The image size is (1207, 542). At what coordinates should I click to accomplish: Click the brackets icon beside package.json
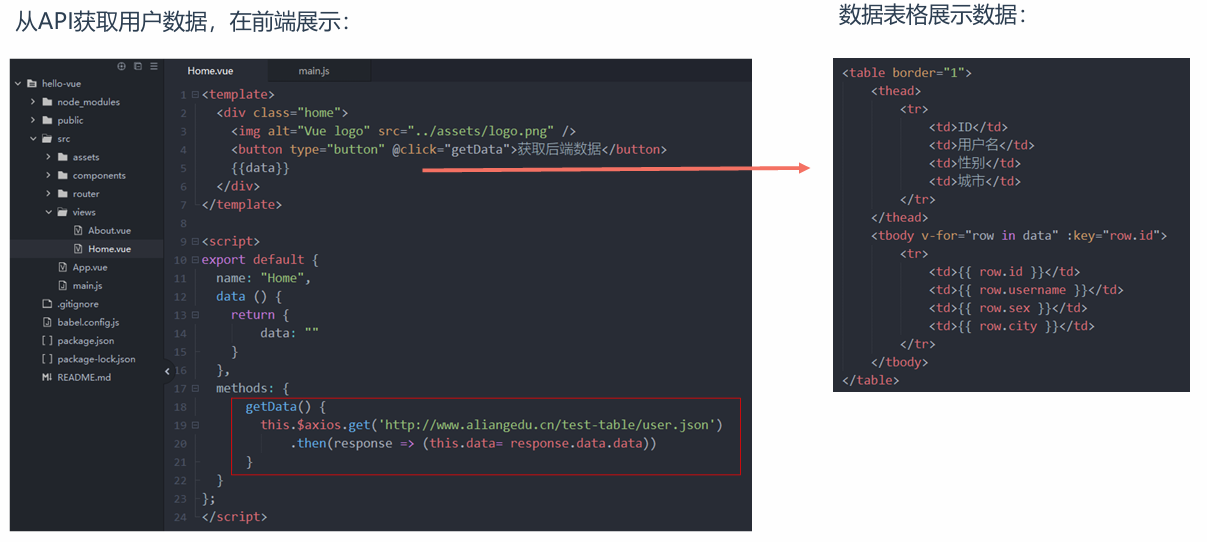[47, 341]
